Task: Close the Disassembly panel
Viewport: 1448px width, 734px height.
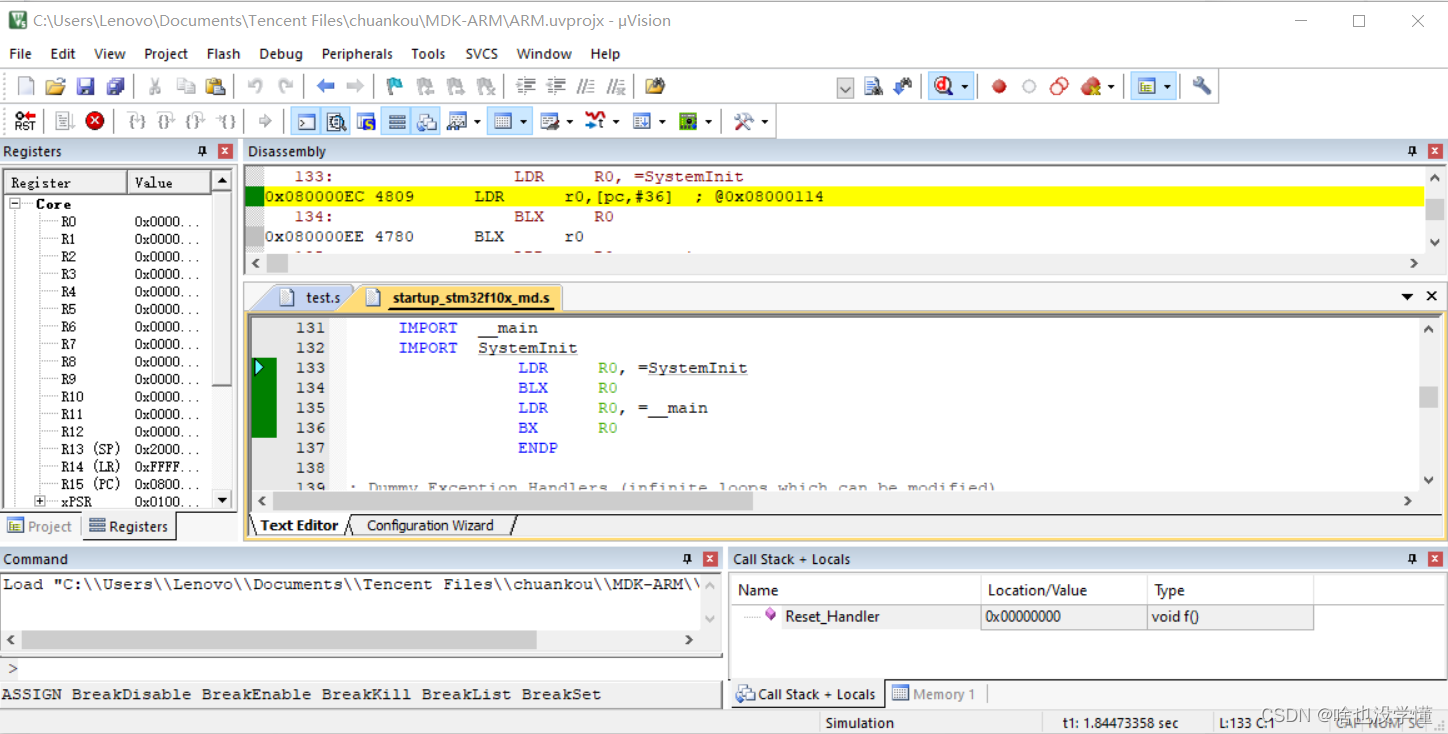Action: coord(1435,151)
